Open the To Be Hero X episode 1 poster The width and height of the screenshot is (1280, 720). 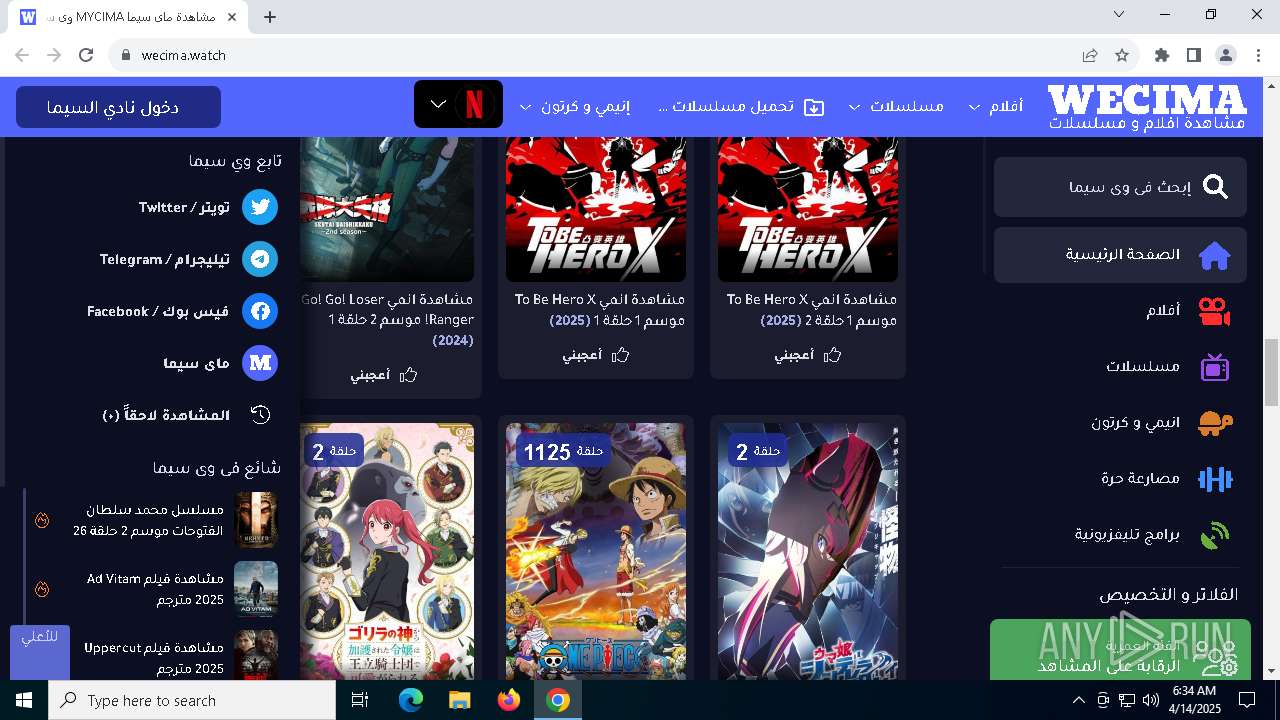596,210
